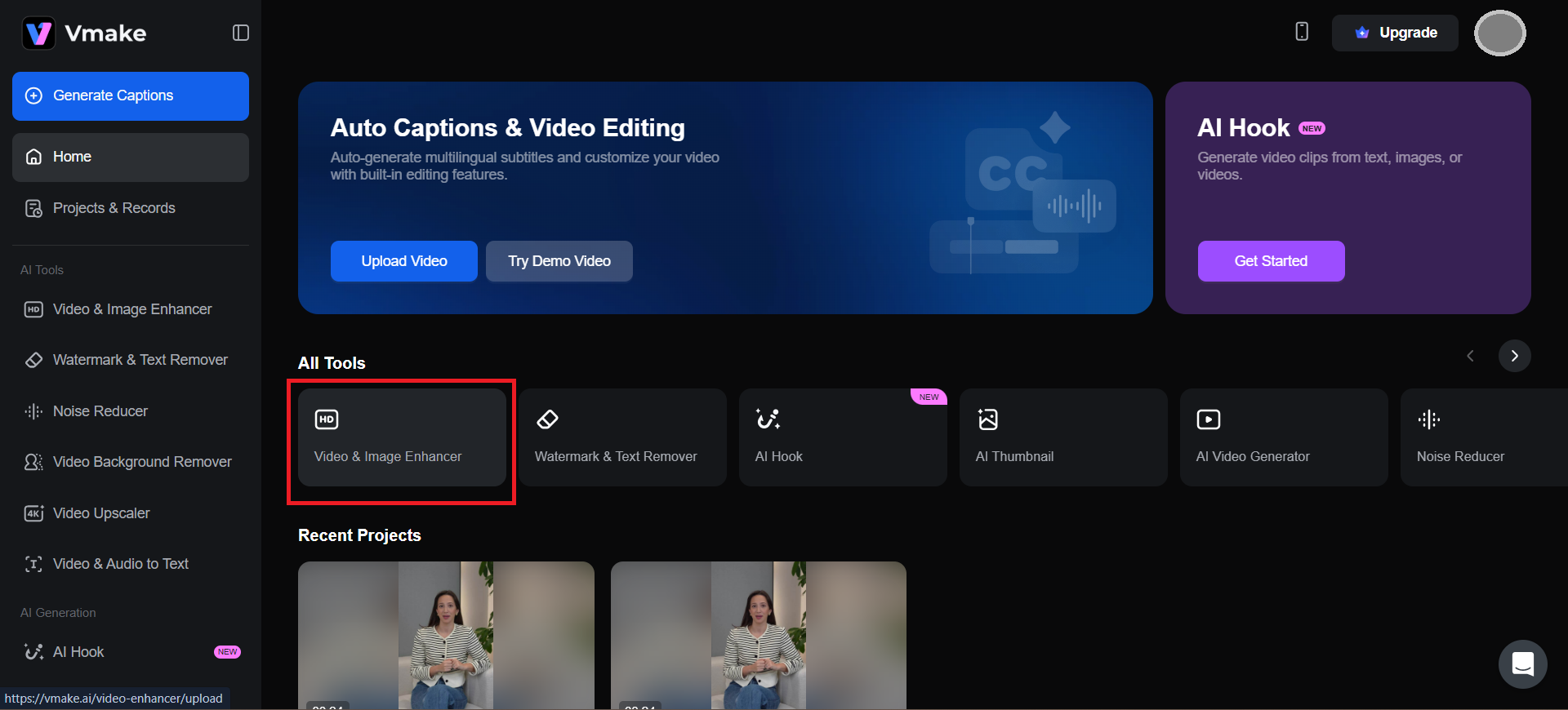Open the user profile avatar
Viewport: 1568px width, 710px height.
click(x=1499, y=33)
